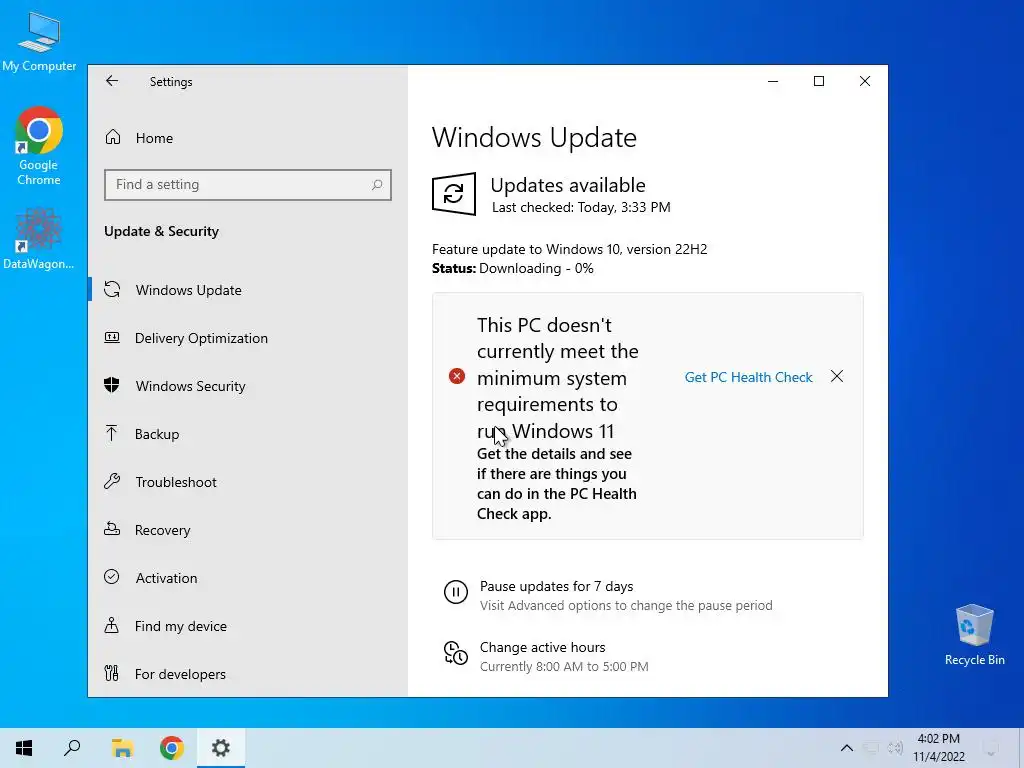
Task: Close the Settings window
Action: 865,81
